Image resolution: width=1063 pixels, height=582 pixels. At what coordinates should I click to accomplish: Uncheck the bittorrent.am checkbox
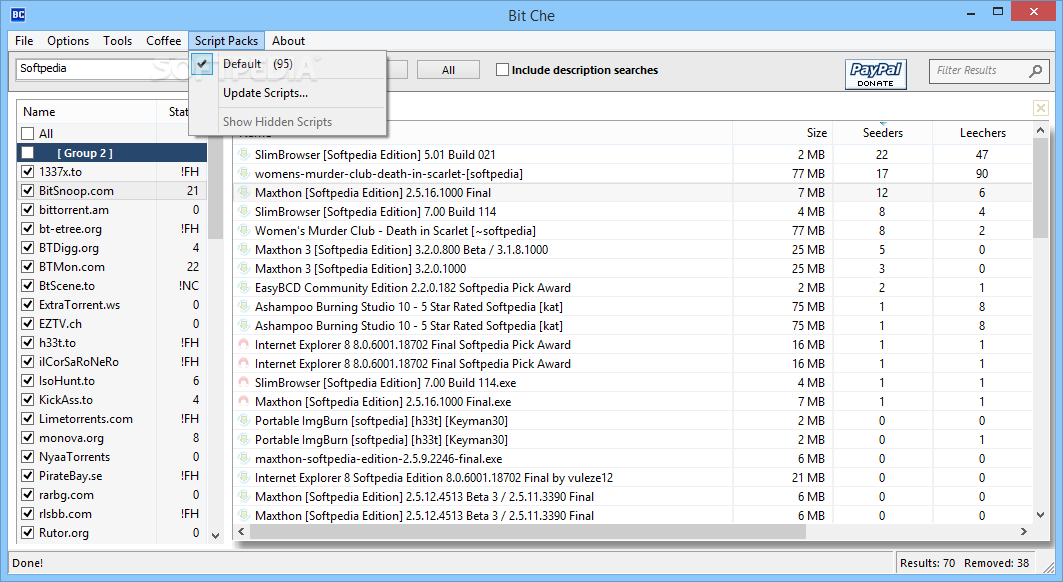(x=28, y=210)
